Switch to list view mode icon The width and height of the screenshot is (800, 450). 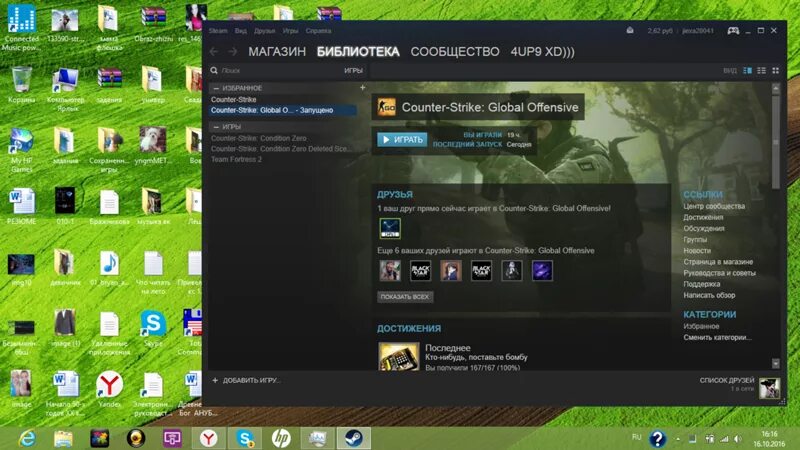coord(761,70)
